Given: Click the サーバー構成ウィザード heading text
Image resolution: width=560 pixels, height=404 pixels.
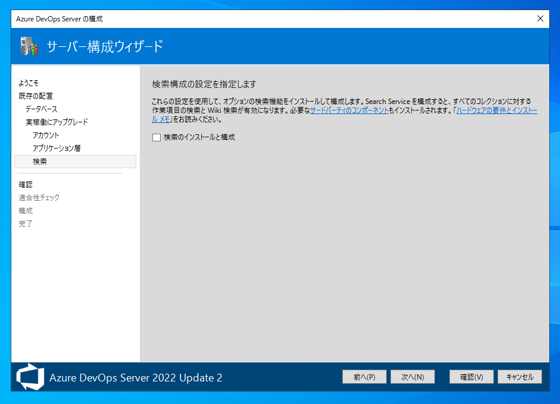Looking at the screenshot, I should (105, 46).
